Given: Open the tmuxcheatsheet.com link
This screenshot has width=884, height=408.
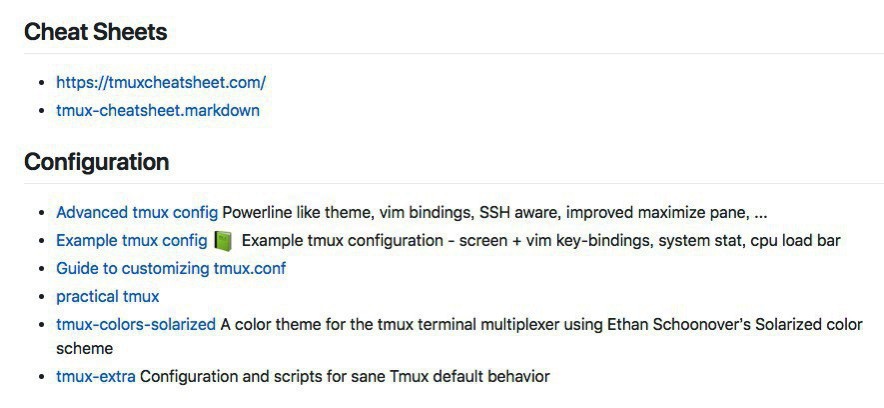Looking at the screenshot, I should pyautogui.click(x=160, y=82).
